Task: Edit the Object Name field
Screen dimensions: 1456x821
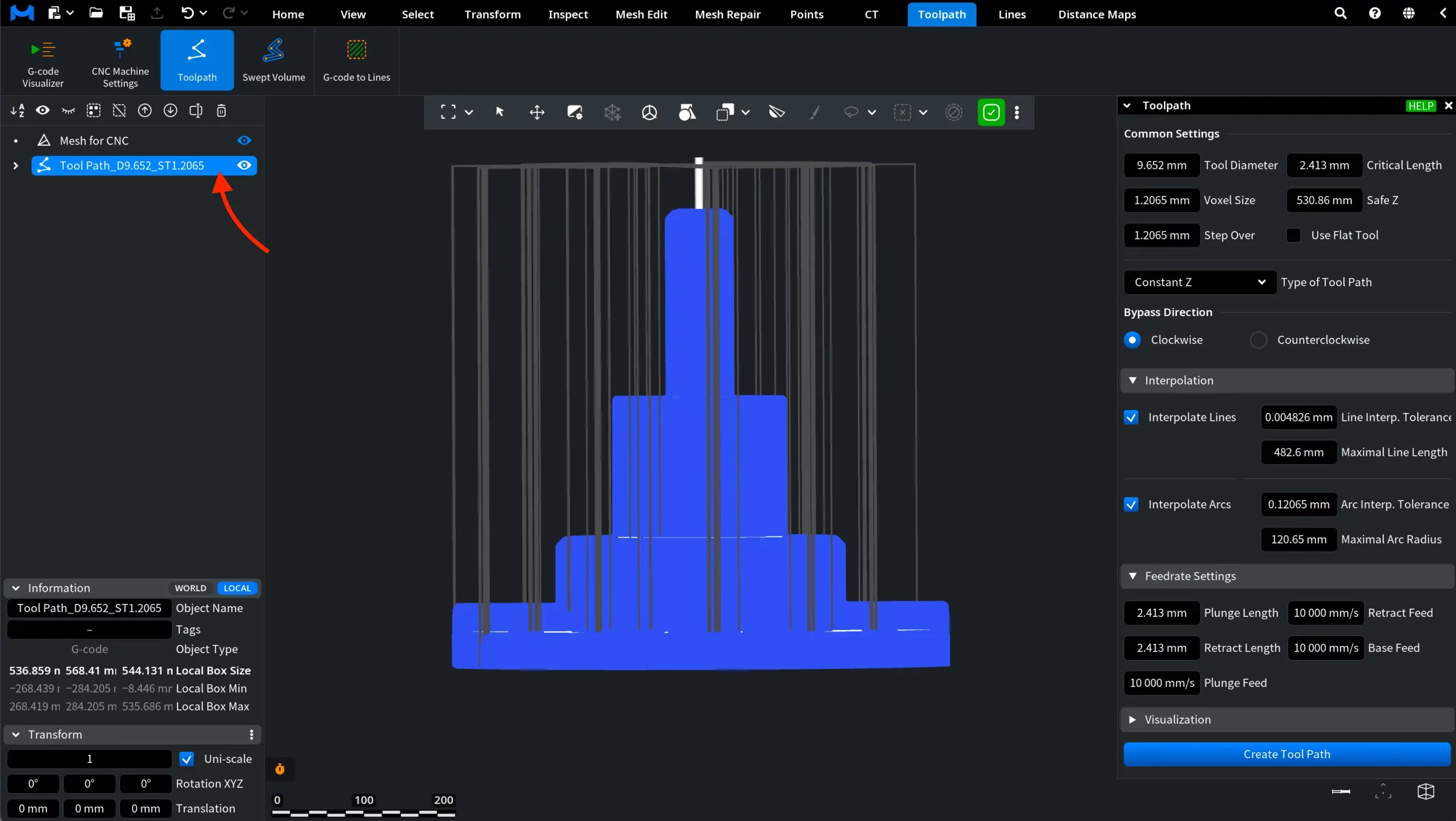Action: [x=89, y=608]
